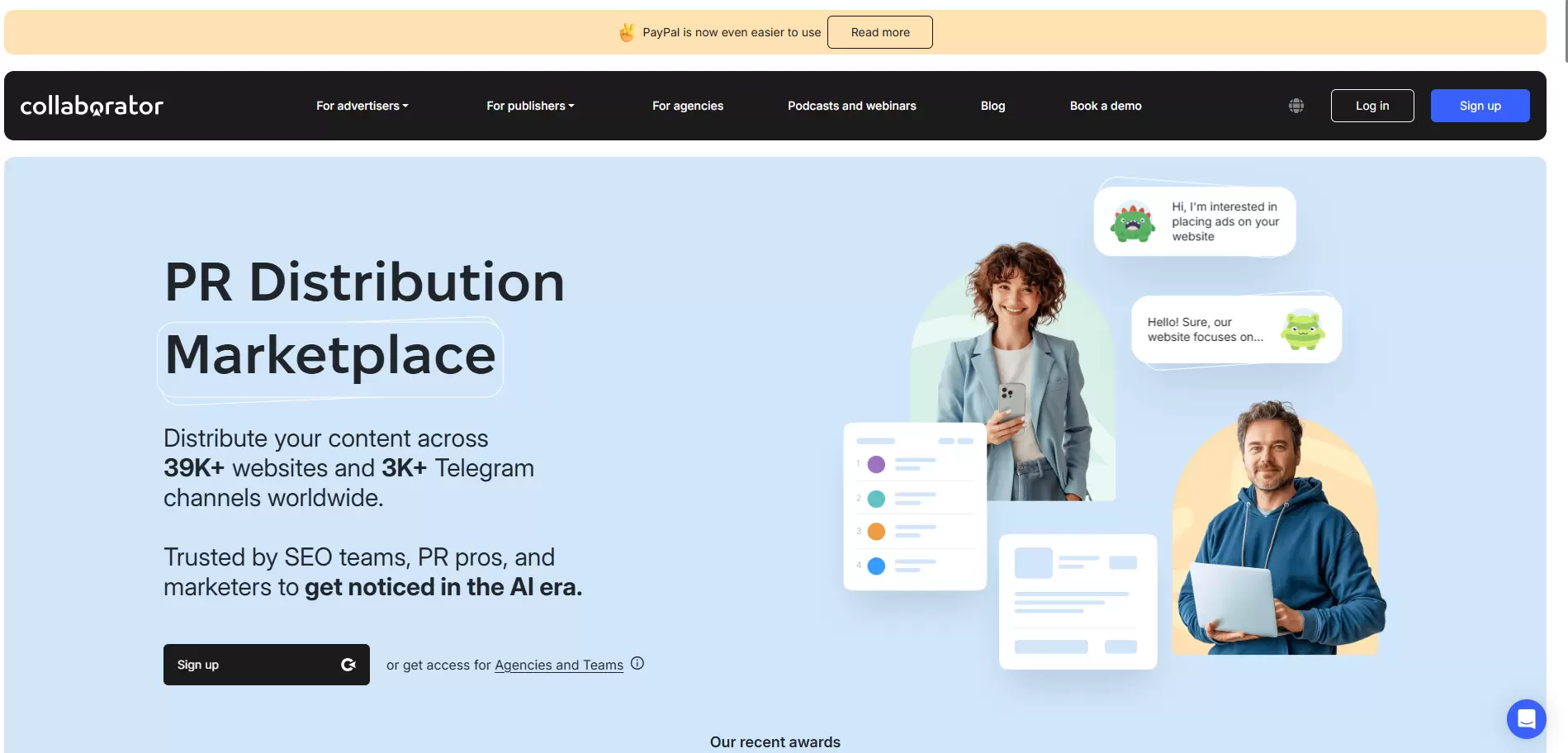This screenshot has width=1568, height=753.
Task: Select Book a demo in navigation
Action: coord(1105,106)
